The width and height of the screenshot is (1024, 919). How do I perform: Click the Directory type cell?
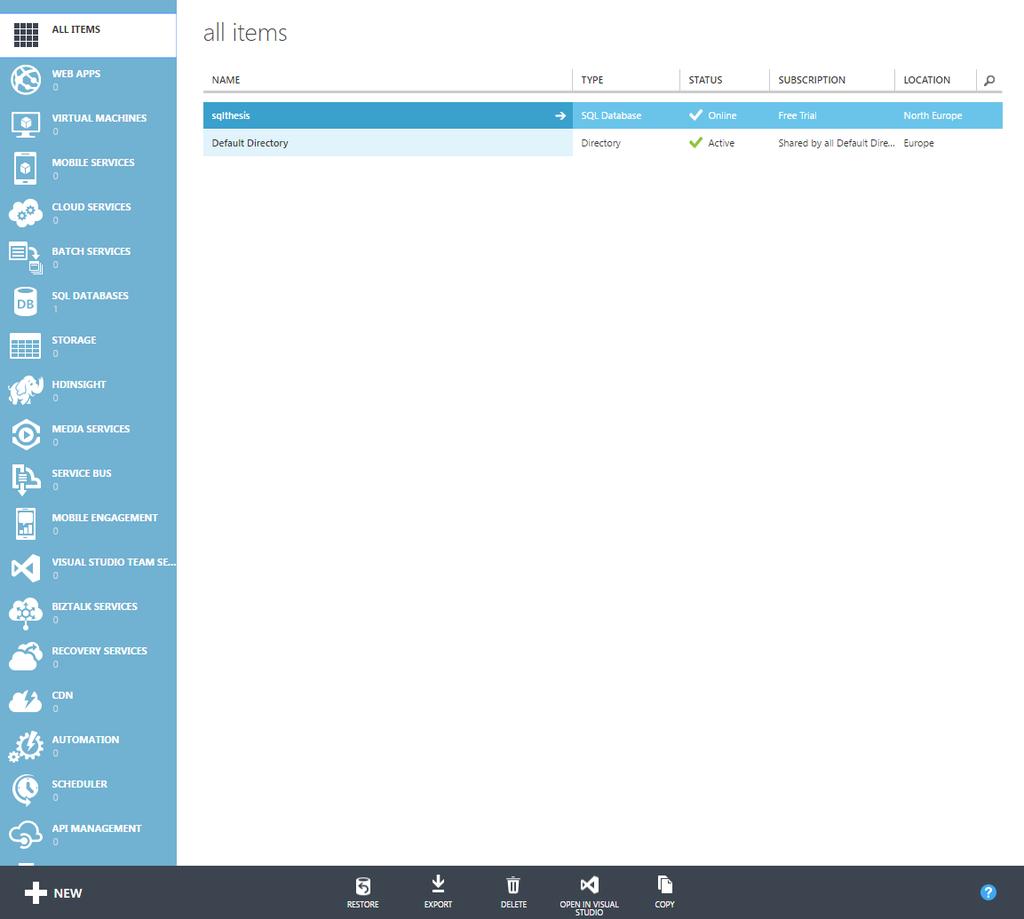click(x=601, y=143)
